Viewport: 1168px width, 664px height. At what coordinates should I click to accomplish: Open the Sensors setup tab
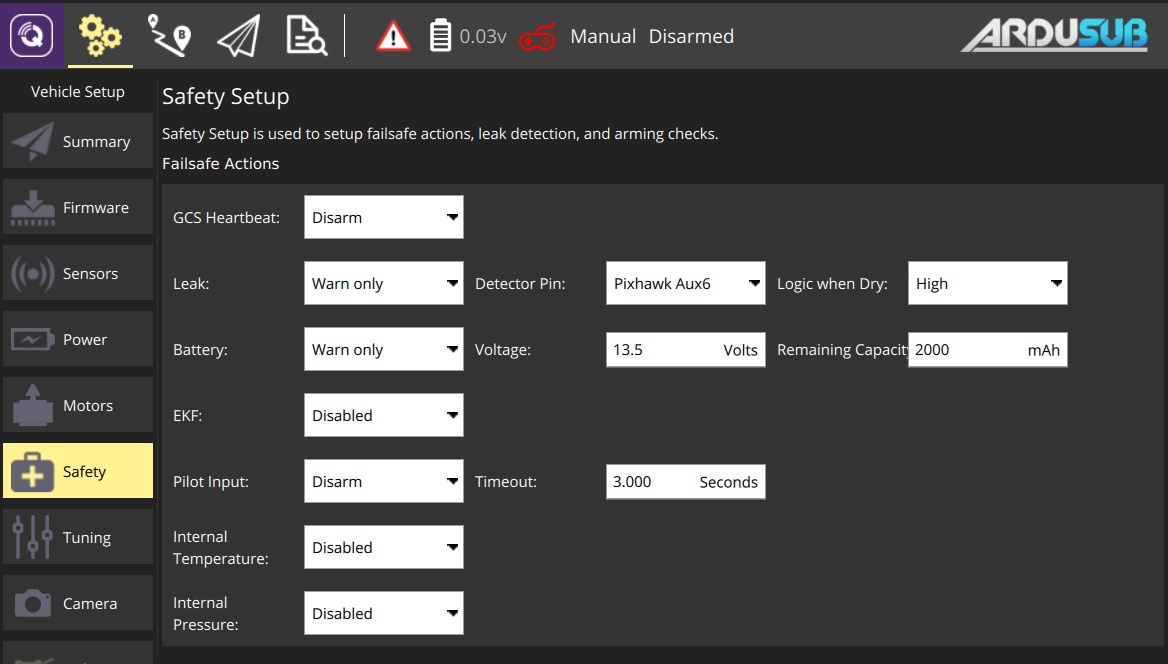(x=78, y=273)
